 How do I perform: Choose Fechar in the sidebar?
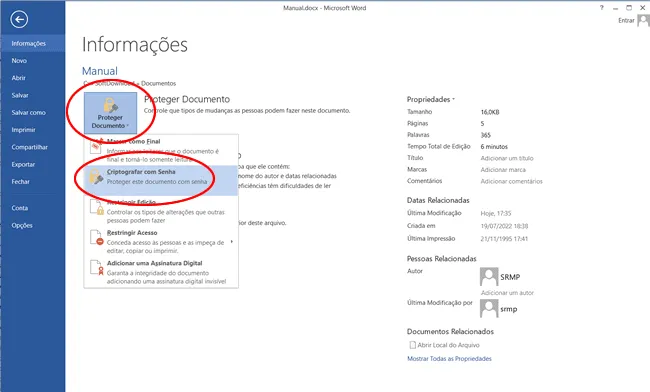tap(33, 181)
